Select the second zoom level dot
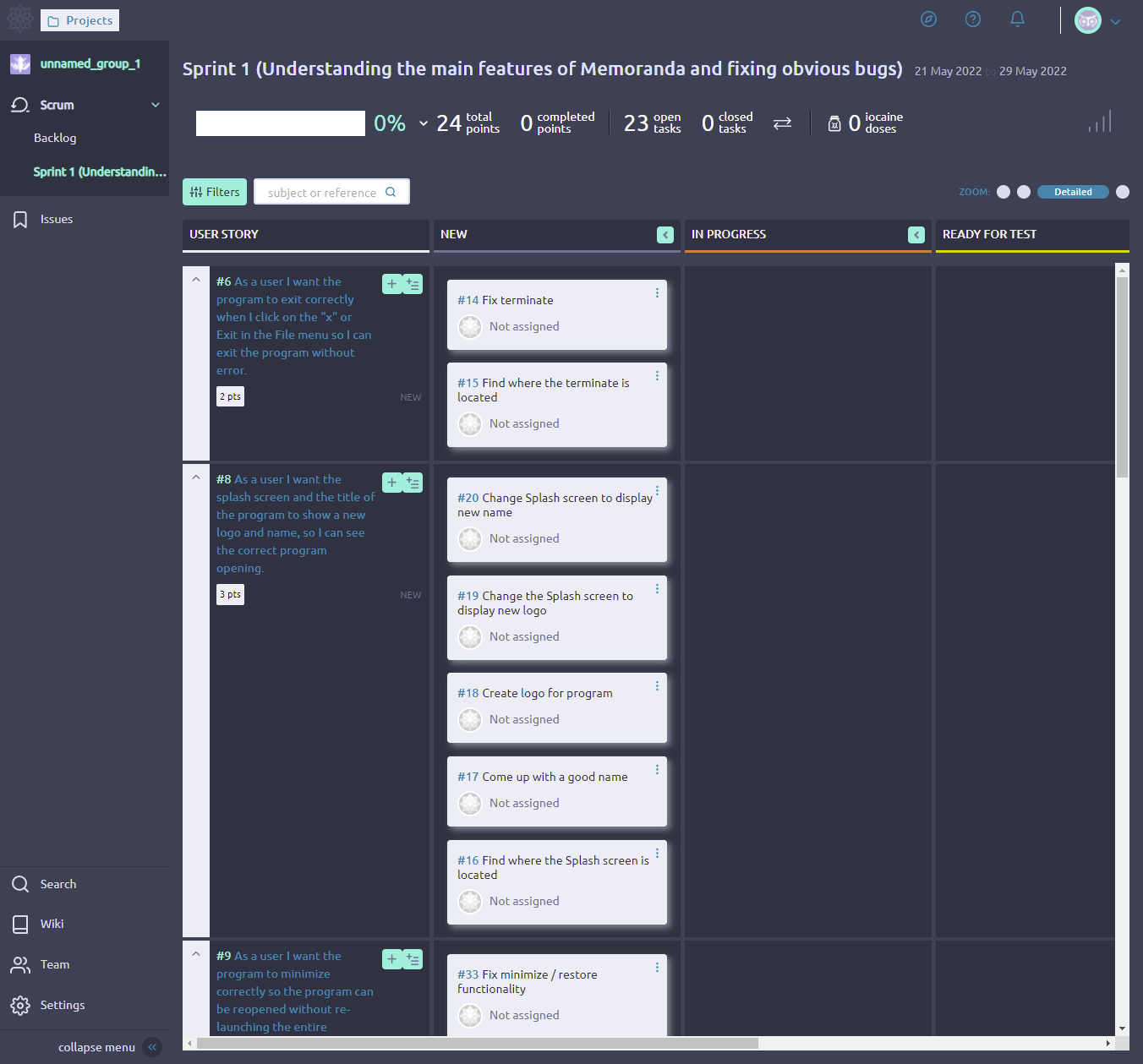This screenshot has width=1143, height=1064. click(x=1024, y=192)
